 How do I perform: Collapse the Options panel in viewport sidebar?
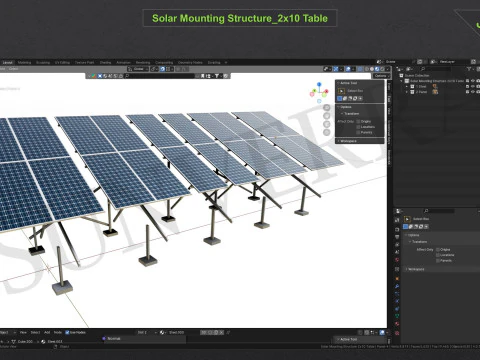(345, 107)
